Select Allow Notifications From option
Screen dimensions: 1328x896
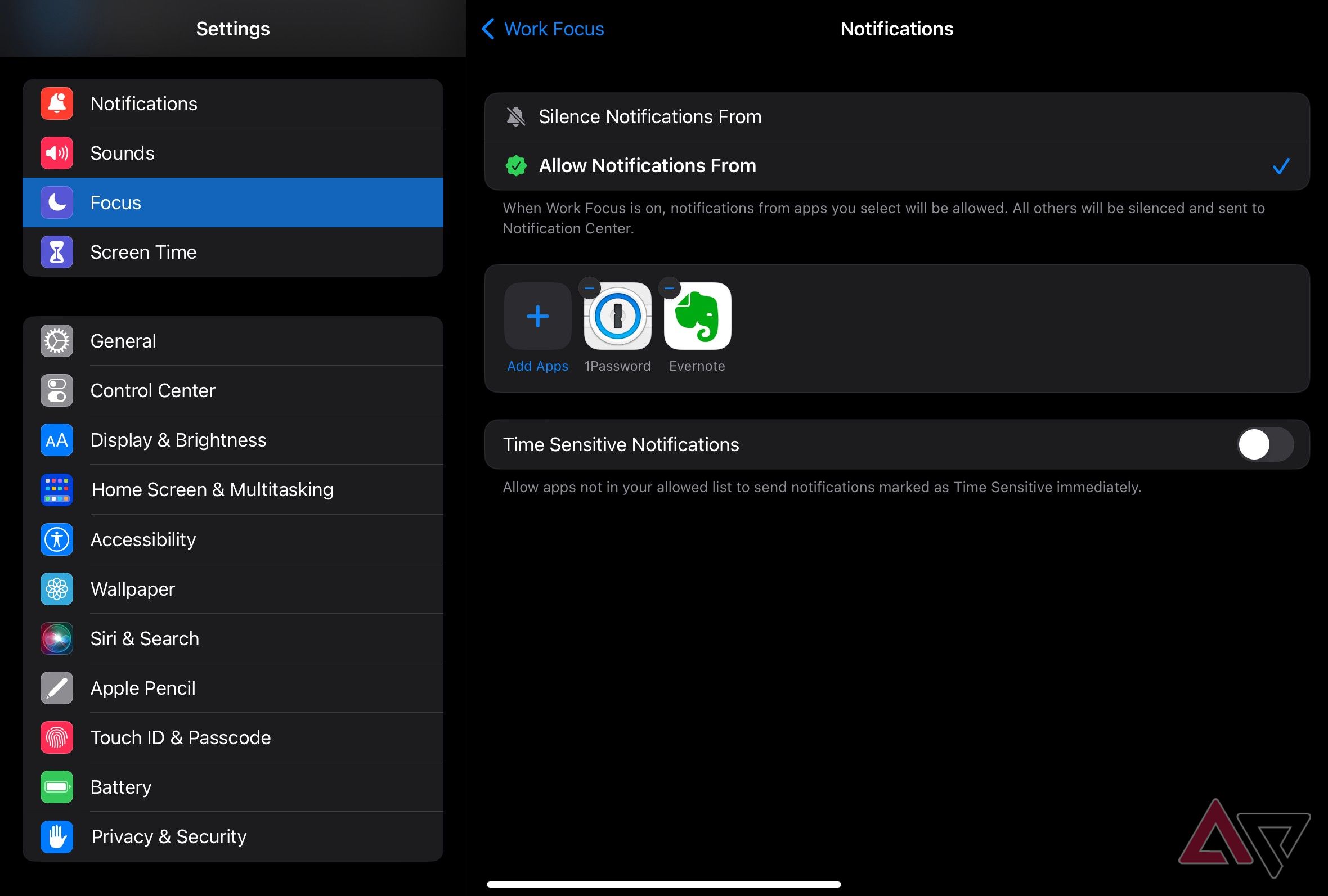point(647,165)
